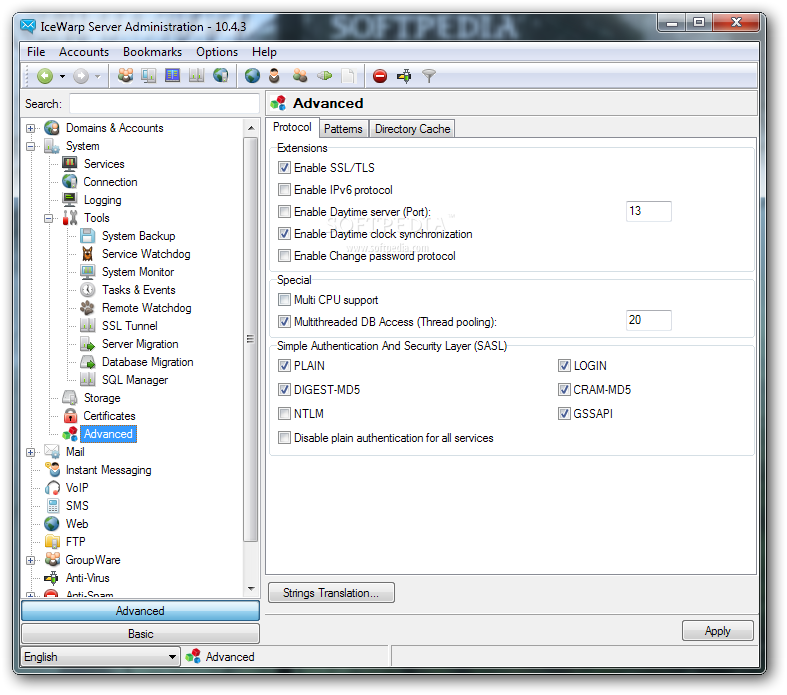Toggle the GSSAPI checkbox
The height and width of the screenshot is (695, 787).
[x=564, y=414]
